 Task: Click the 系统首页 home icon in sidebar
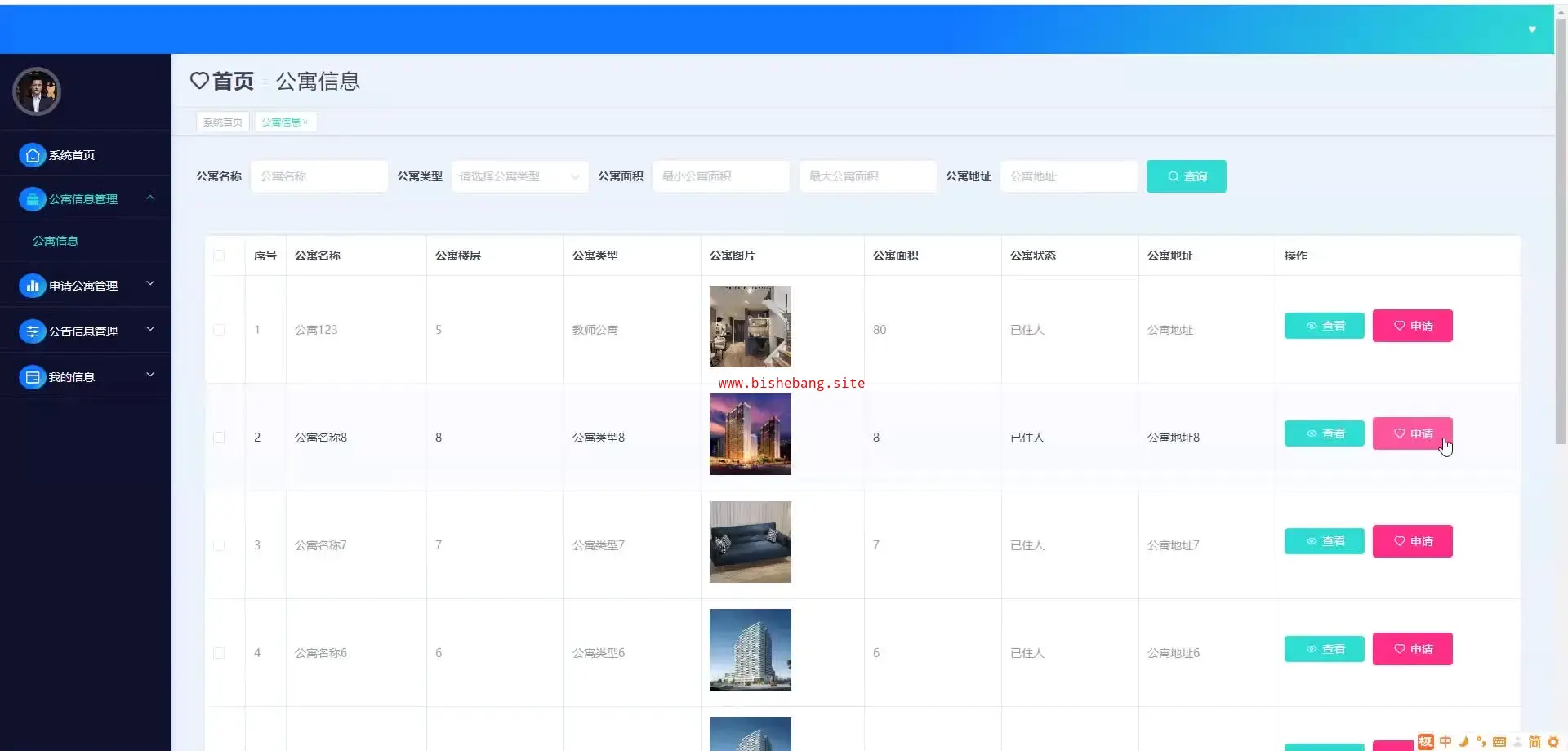click(x=32, y=155)
